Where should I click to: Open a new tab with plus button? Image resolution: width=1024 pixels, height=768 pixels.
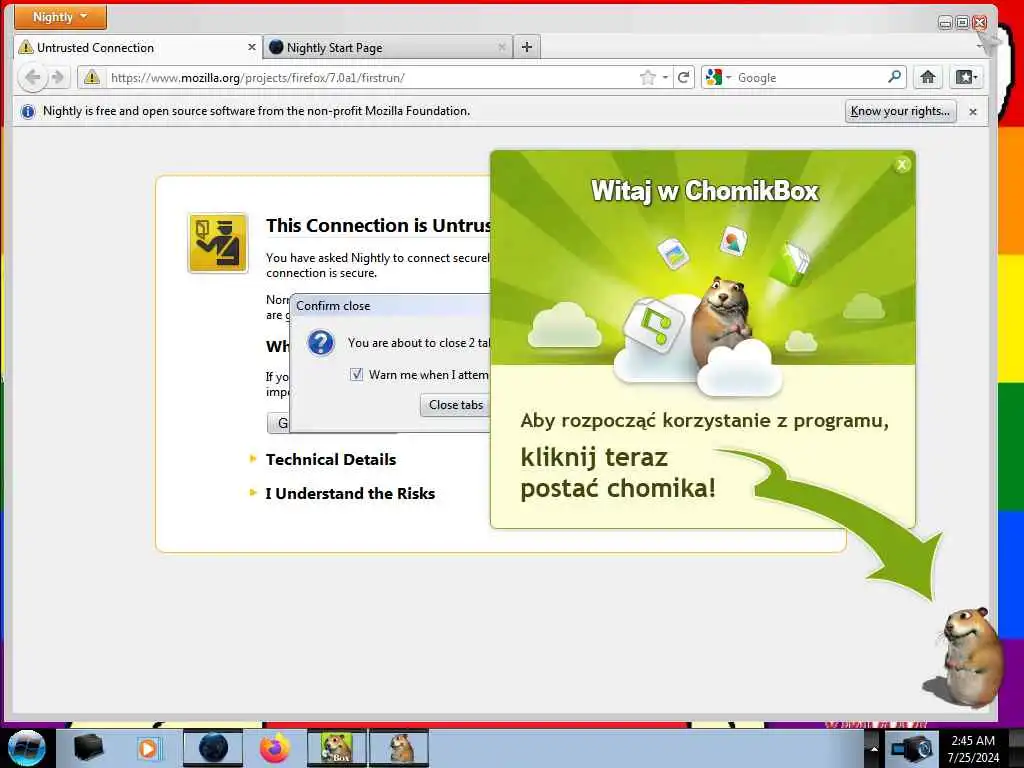[x=527, y=47]
